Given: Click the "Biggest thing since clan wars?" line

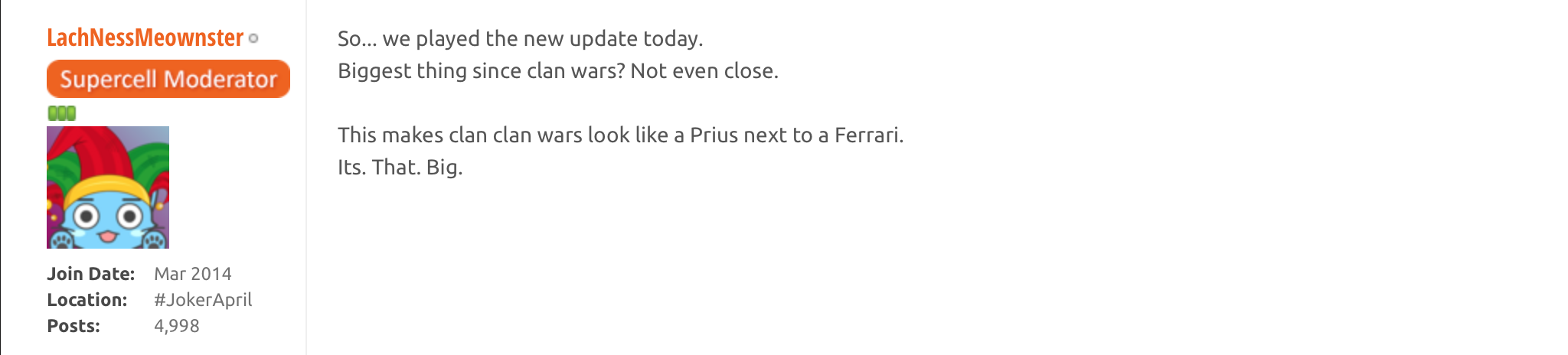Looking at the screenshot, I should (482, 71).
